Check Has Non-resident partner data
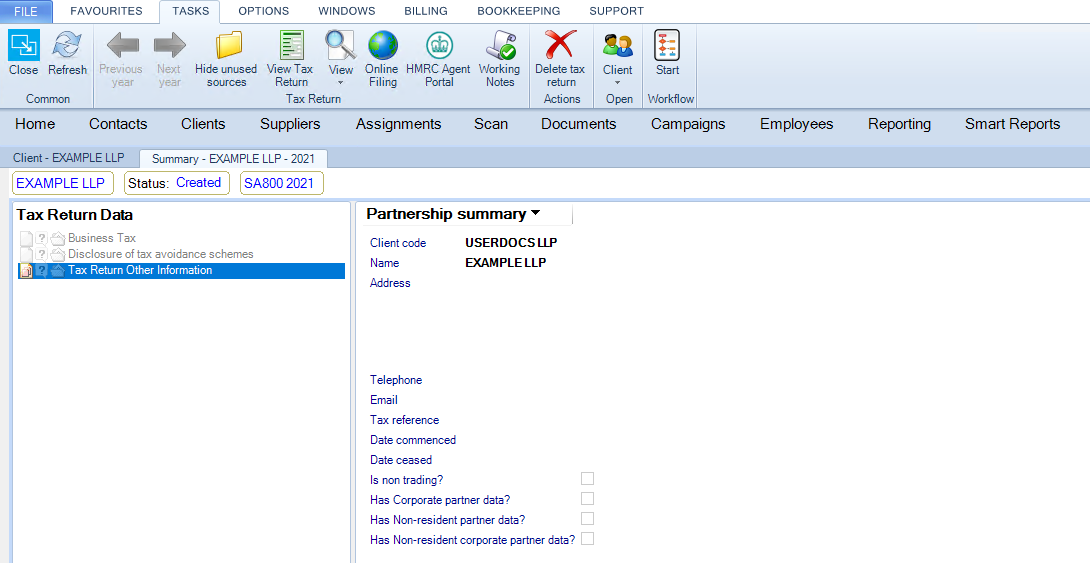Image resolution: width=1090 pixels, height=563 pixels. pyautogui.click(x=587, y=519)
